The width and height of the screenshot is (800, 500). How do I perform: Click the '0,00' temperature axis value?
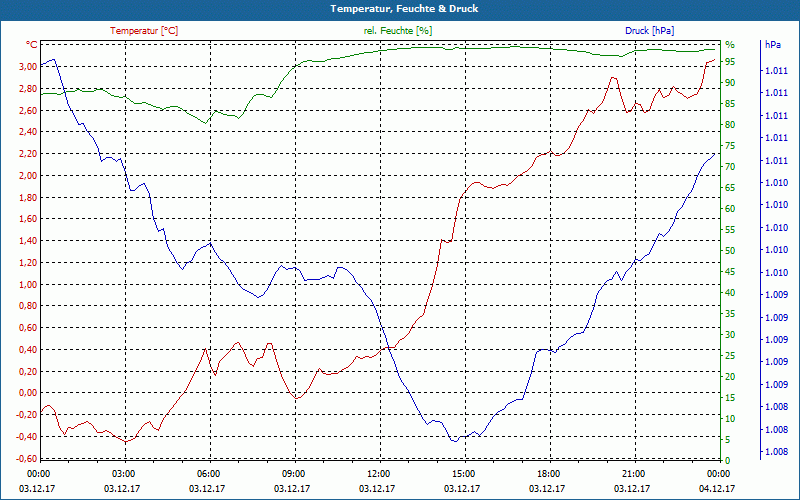tap(28, 393)
